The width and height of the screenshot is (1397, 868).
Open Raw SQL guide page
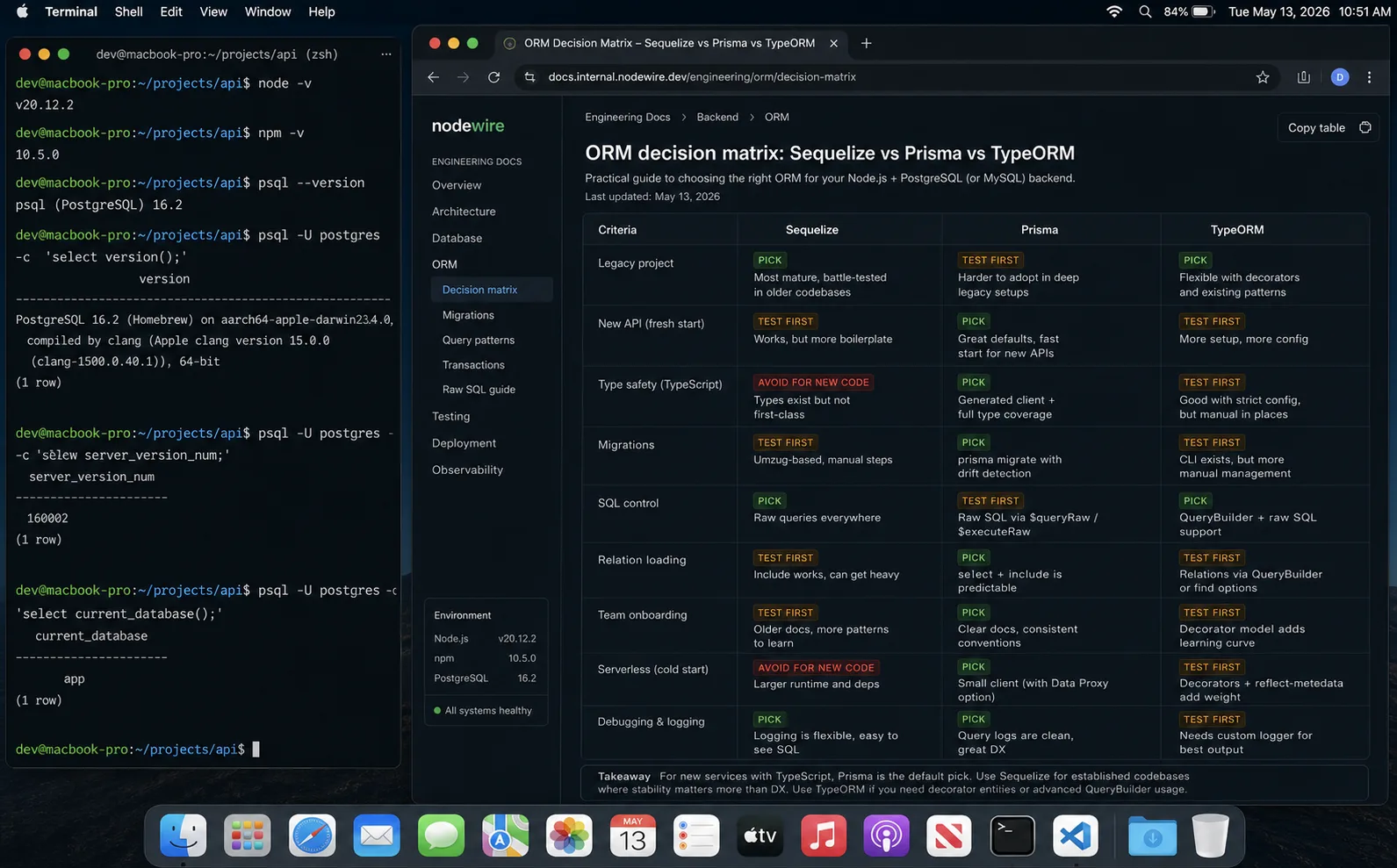pos(479,389)
